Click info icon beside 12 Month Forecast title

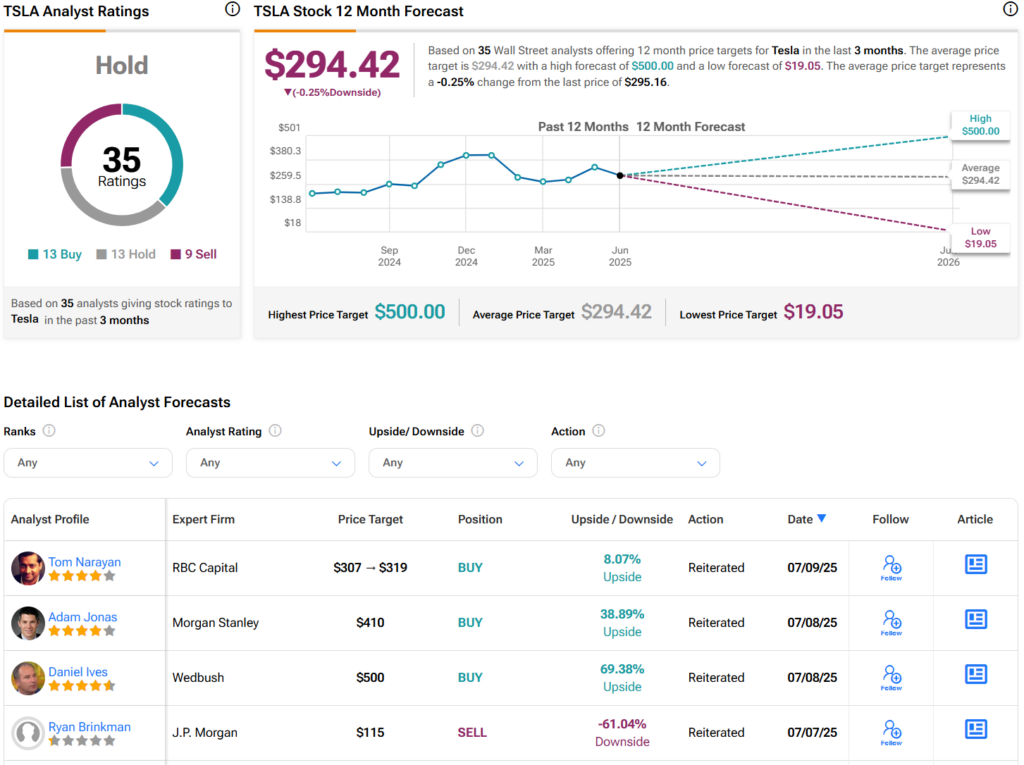point(1010,10)
